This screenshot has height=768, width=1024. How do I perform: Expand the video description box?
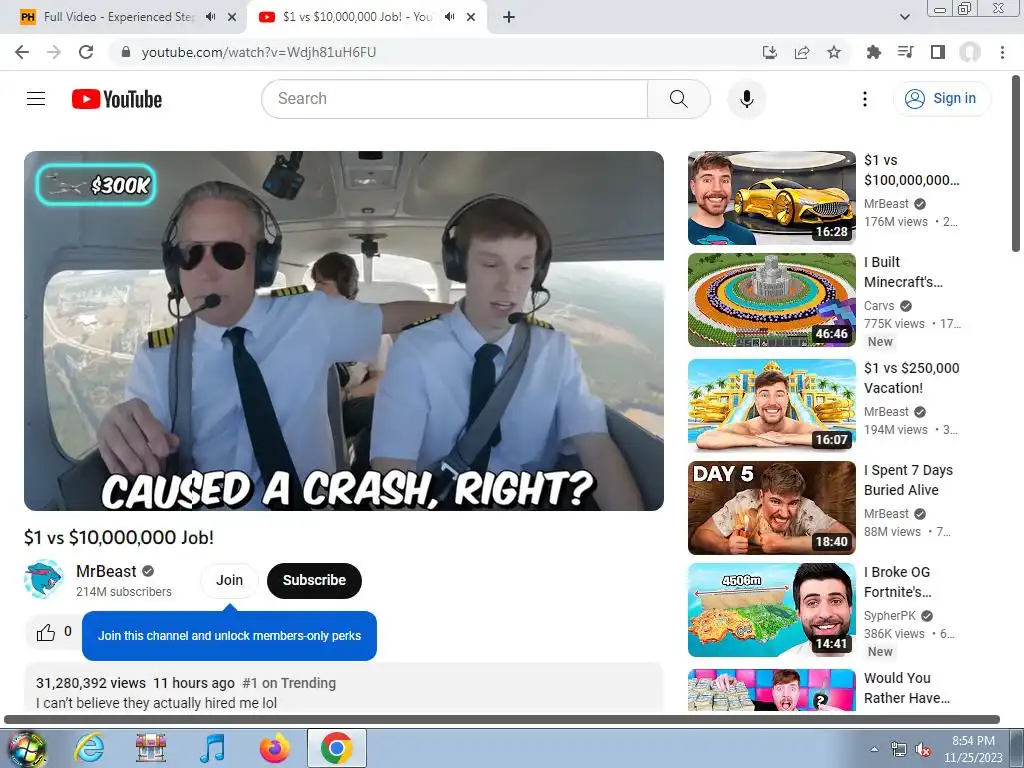[x=344, y=688]
